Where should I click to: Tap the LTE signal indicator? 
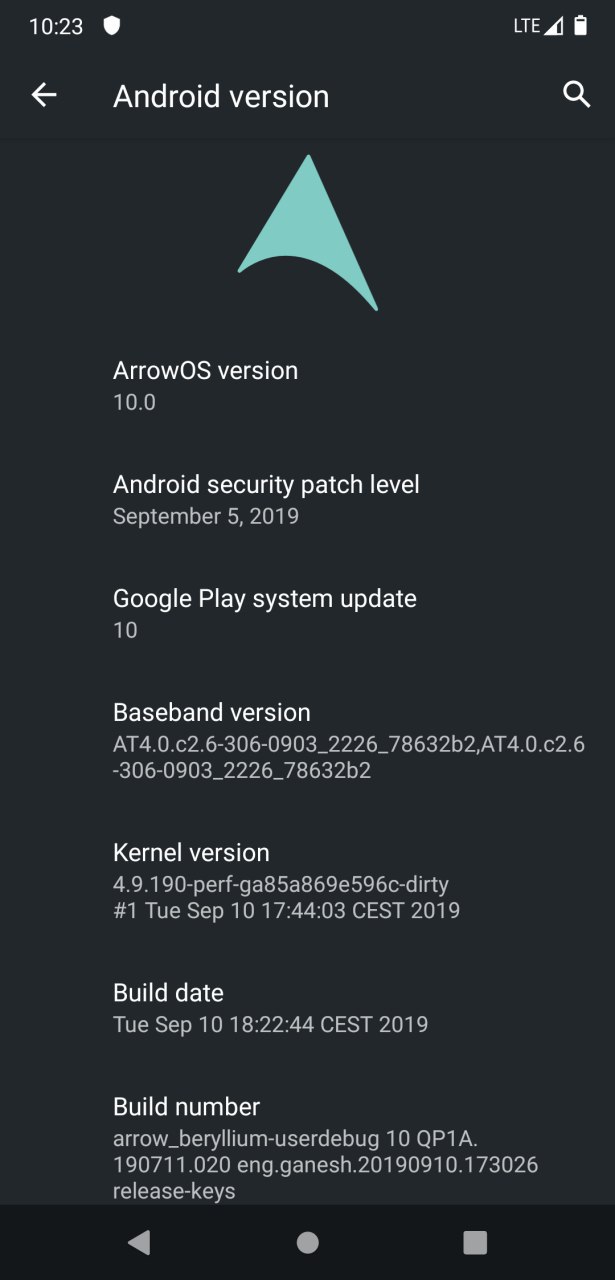coord(539,26)
